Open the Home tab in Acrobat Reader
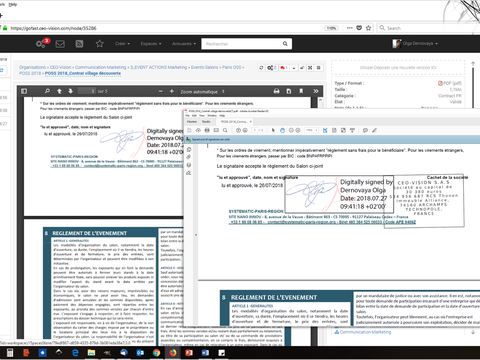Image resolution: width=480 pixels, height=360 pixels. [192, 122]
